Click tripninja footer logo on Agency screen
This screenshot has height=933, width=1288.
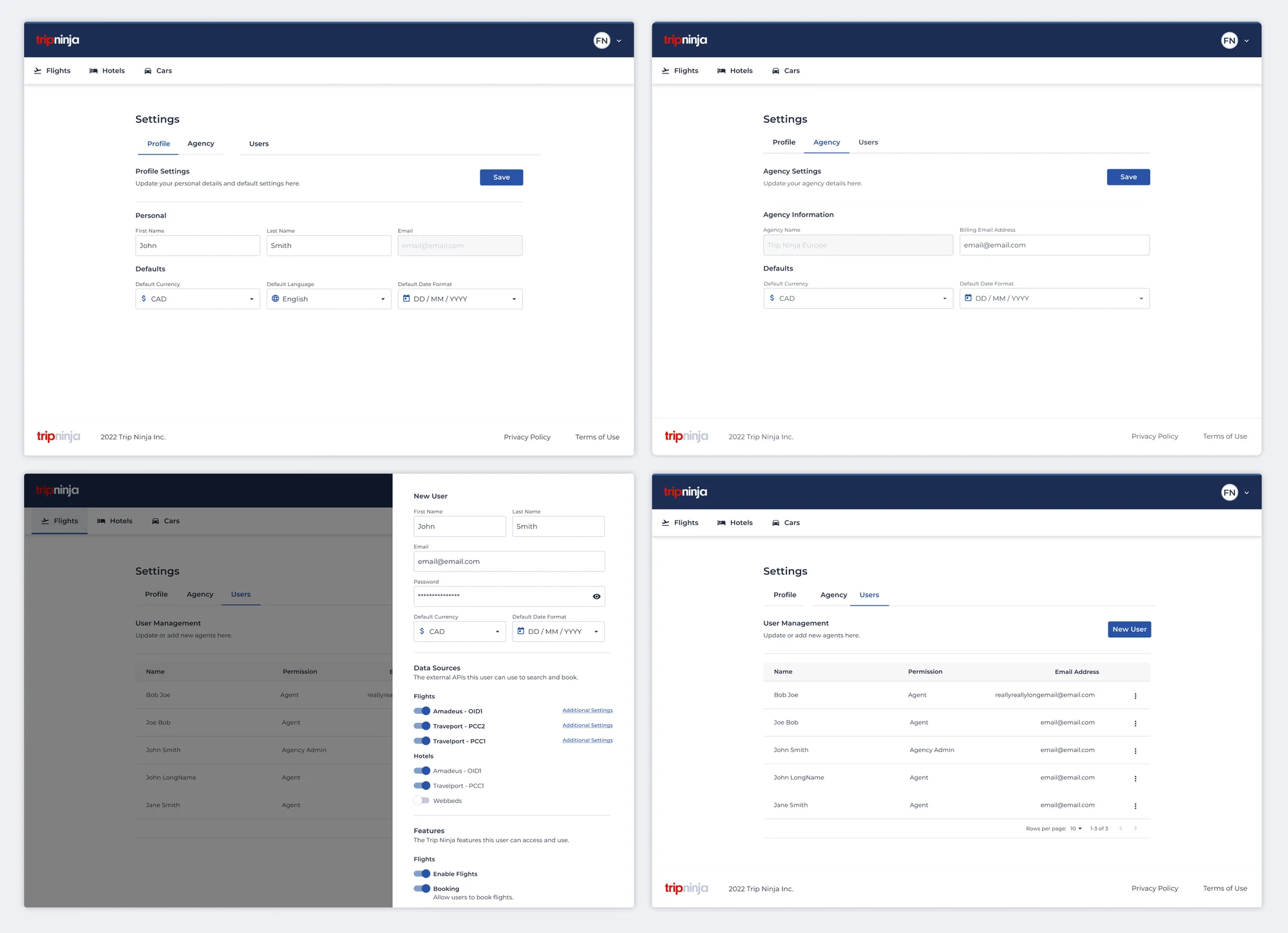(x=687, y=436)
